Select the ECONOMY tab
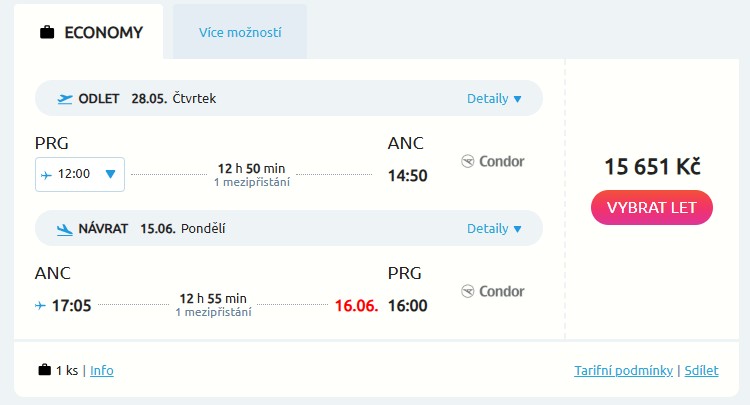Screen dimensions: 750x405 click(89, 32)
